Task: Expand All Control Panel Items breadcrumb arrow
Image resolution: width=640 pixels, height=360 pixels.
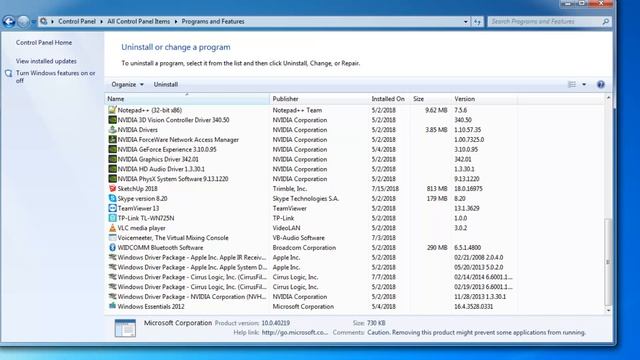Action: coord(176,22)
